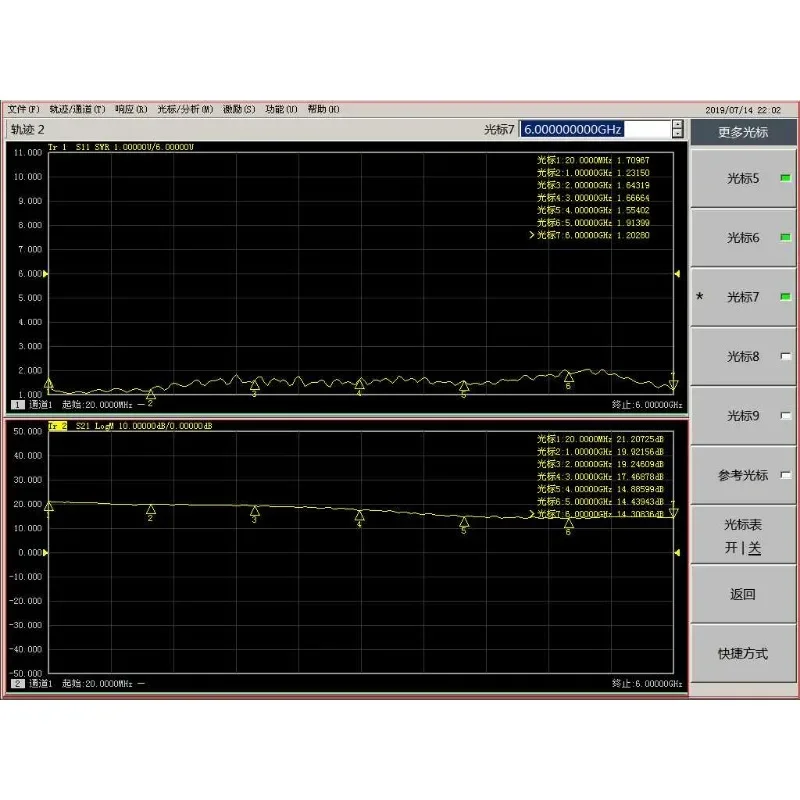Click marker 4 triangle on S11 trace
Viewport: 800px width, 800px height.
[359, 383]
